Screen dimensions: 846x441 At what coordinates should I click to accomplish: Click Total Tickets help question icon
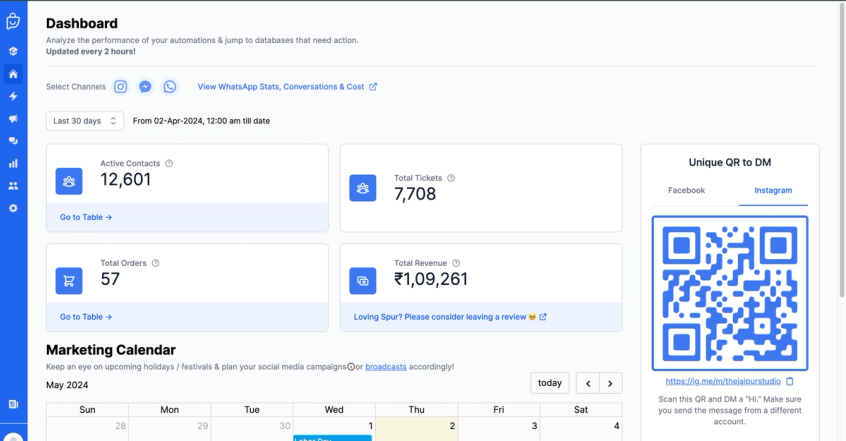click(x=451, y=178)
